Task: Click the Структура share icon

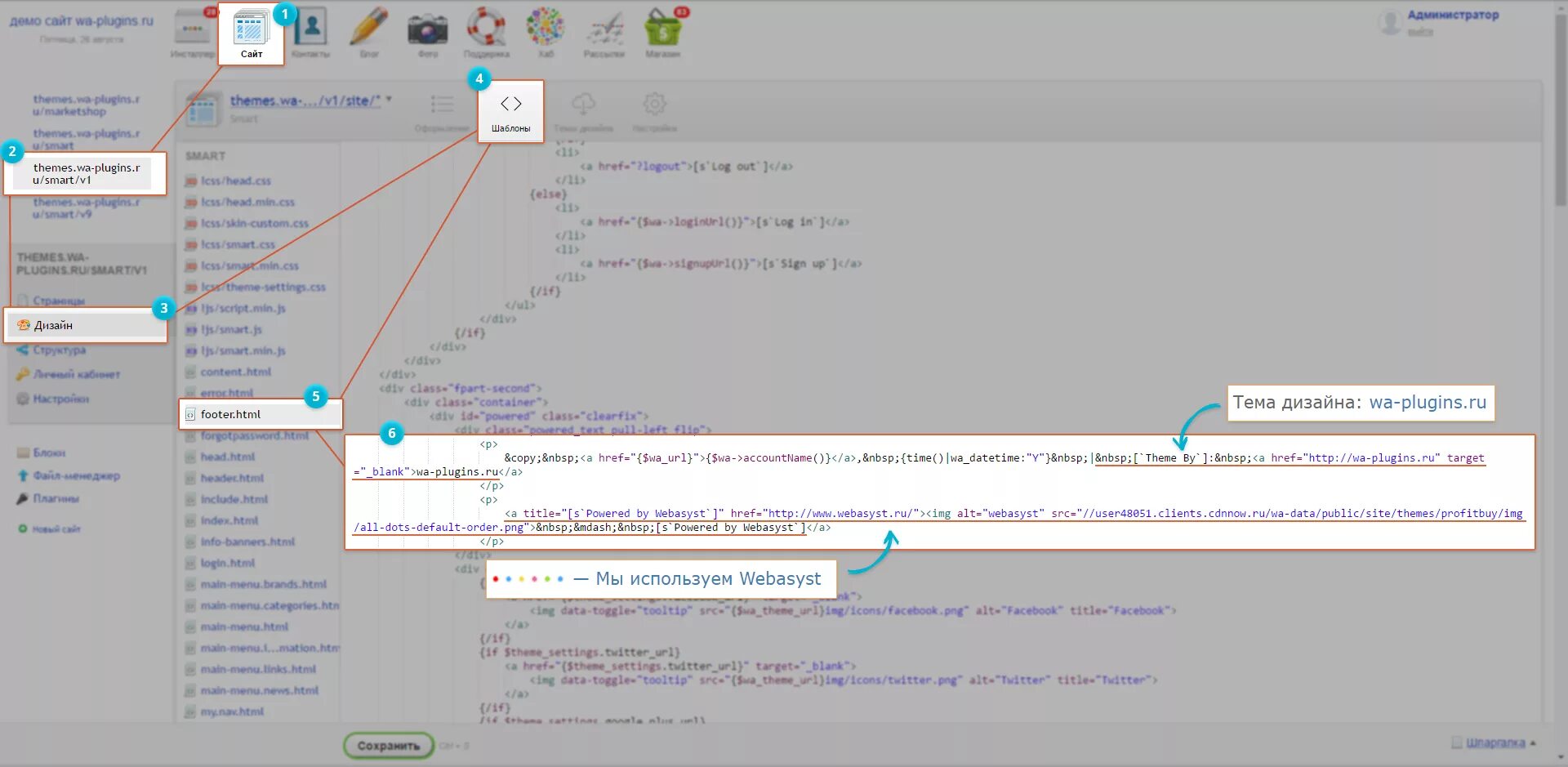Action: click(x=23, y=350)
